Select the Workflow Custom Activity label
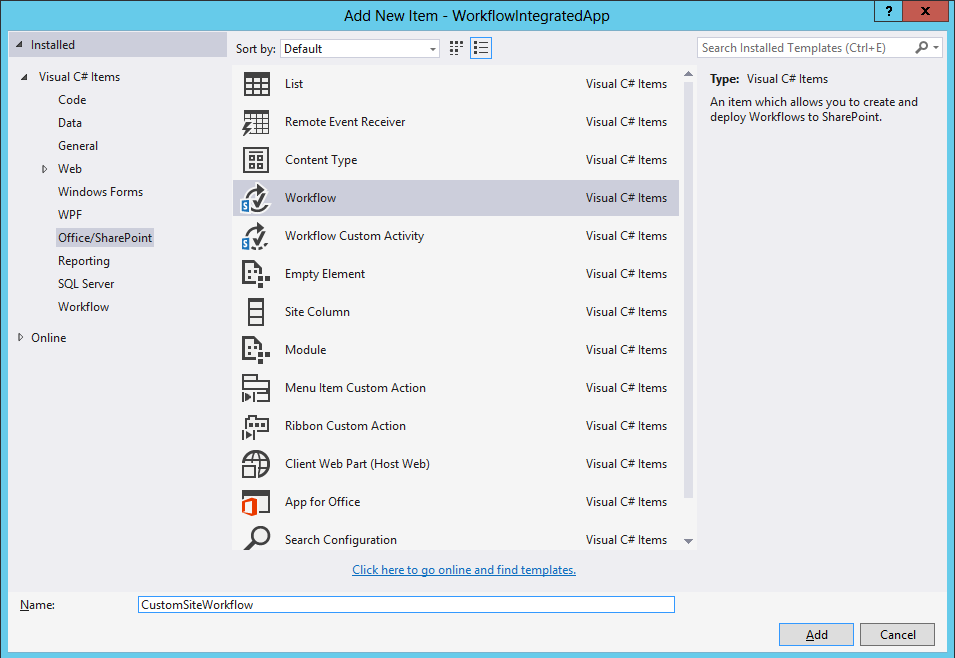955x658 pixels. point(354,236)
